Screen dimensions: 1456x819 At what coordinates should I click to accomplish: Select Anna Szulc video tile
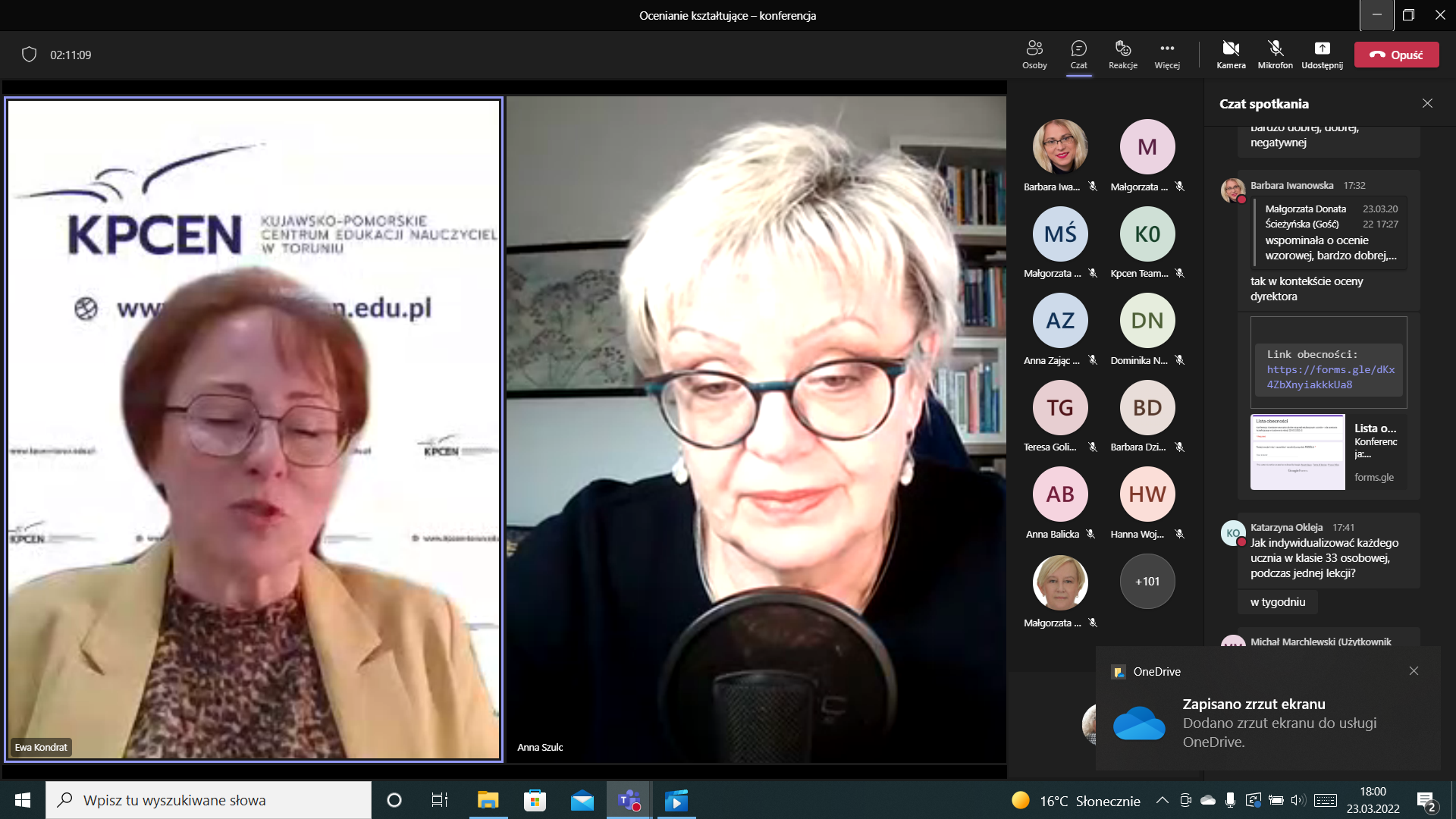756,429
